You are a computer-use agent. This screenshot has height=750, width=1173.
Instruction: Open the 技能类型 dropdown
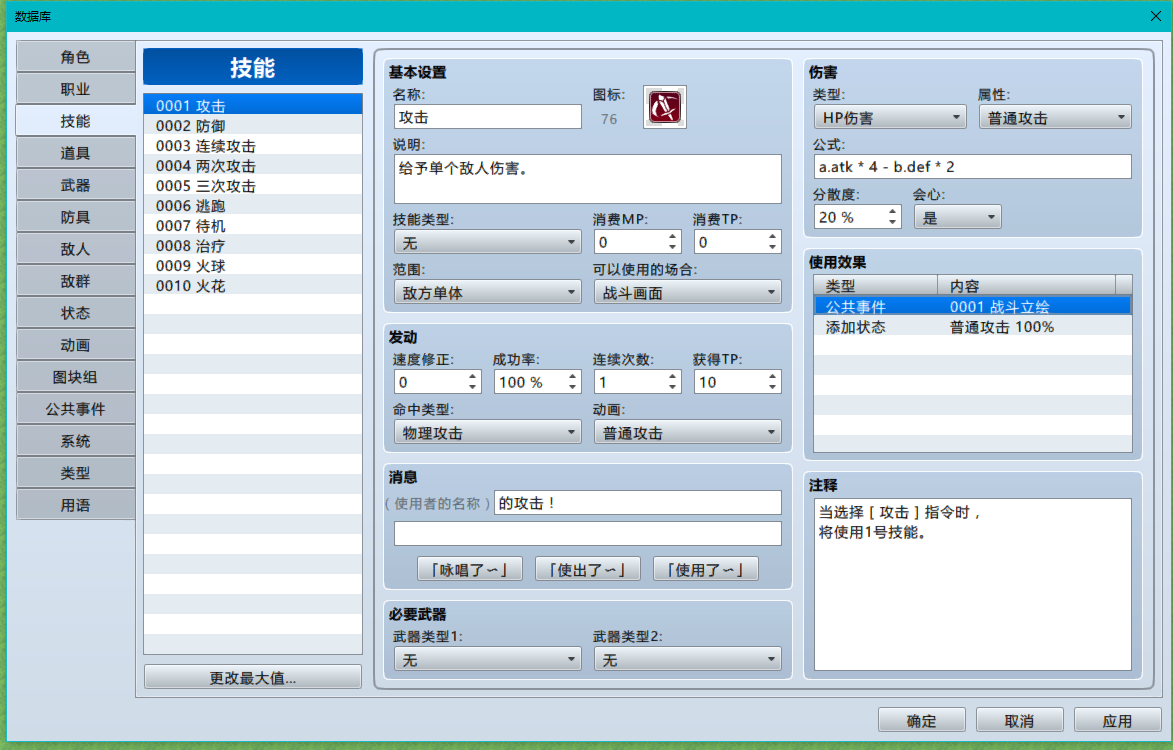pyautogui.click(x=488, y=242)
